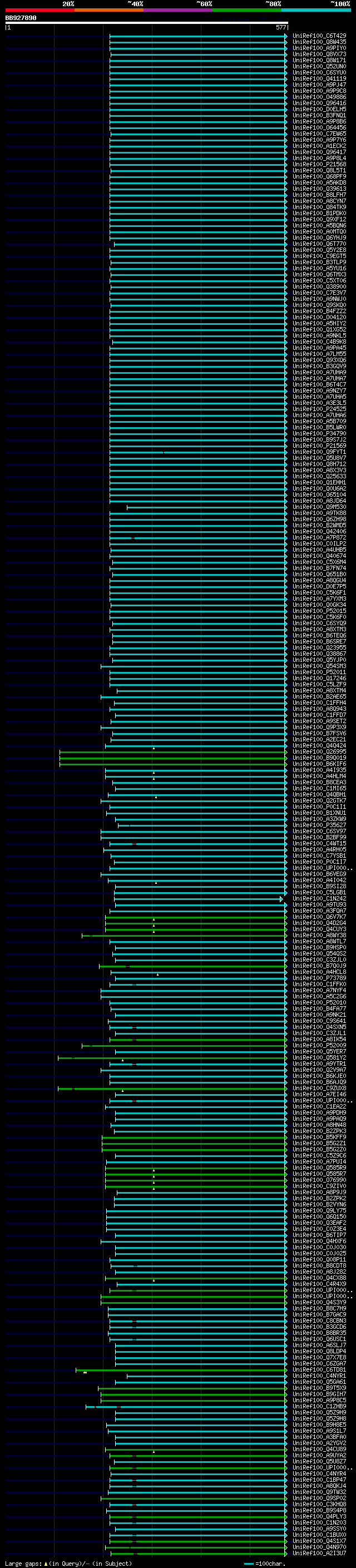This screenshot has height=1568, width=356.
Task: Select the UniRef100_A1ECK2 label
Action: pyautogui.click(x=319, y=146)
